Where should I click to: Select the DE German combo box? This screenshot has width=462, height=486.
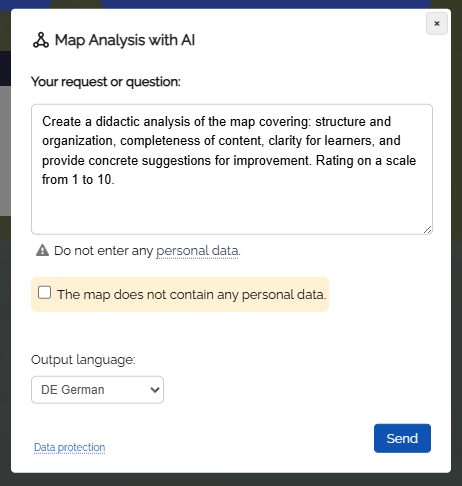click(97, 390)
